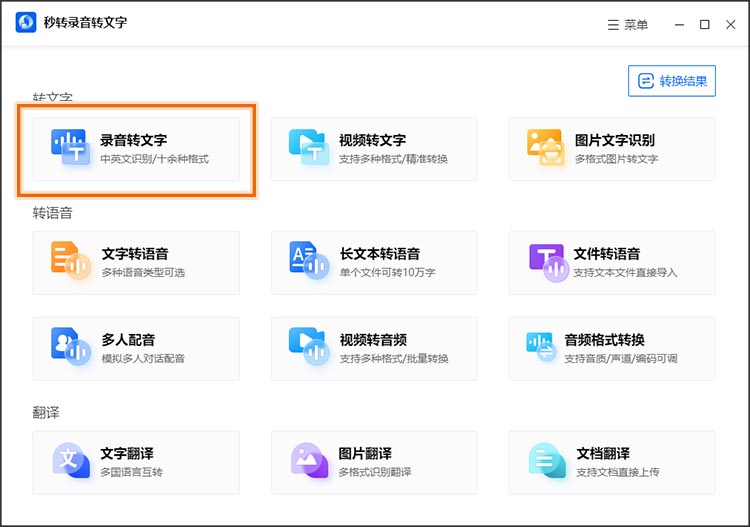The height and width of the screenshot is (527, 750).
Task: Close the application window
Action: pos(730,24)
